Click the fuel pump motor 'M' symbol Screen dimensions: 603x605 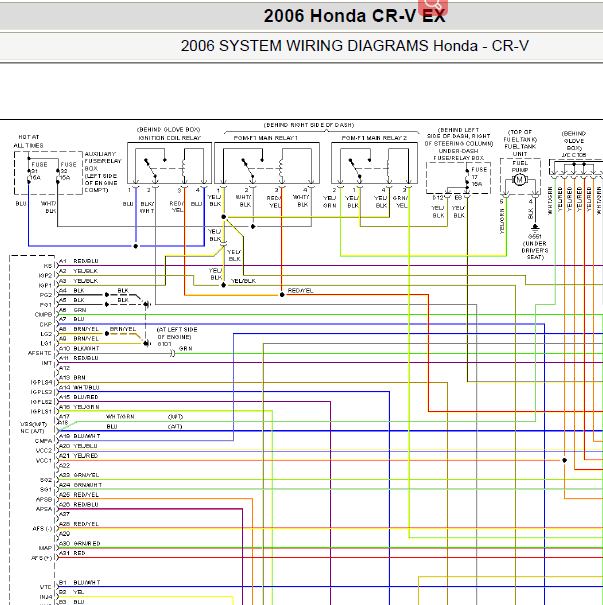[519, 179]
